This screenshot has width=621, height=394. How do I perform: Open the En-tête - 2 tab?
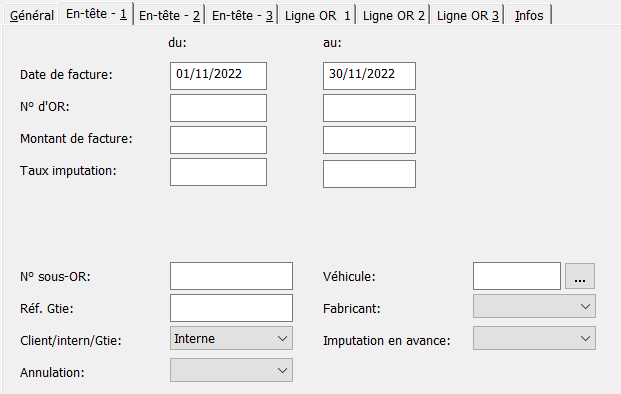coord(169,15)
